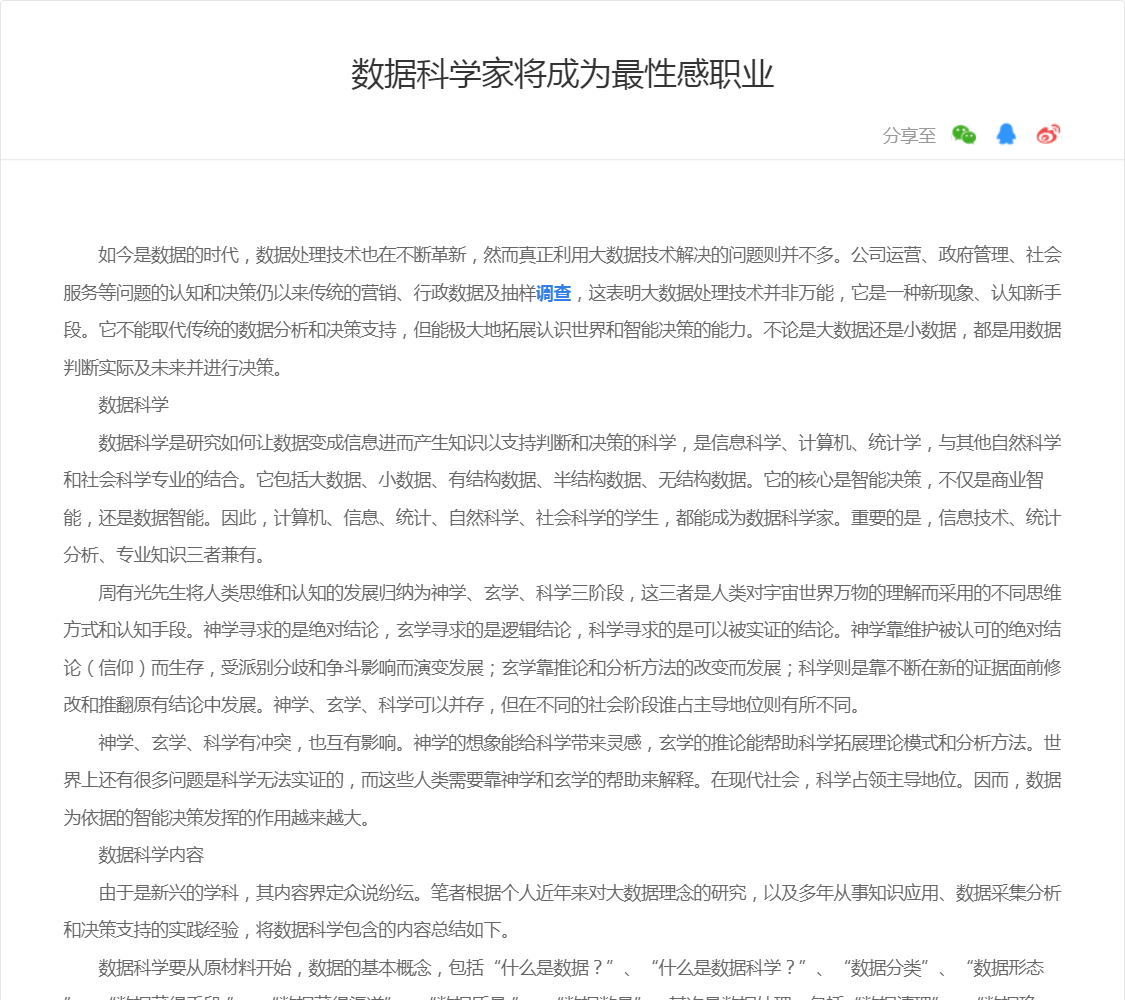This screenshot has width=1125, height=1000.
Task: Share the article to Sina Weibo
Action: 1048,134
